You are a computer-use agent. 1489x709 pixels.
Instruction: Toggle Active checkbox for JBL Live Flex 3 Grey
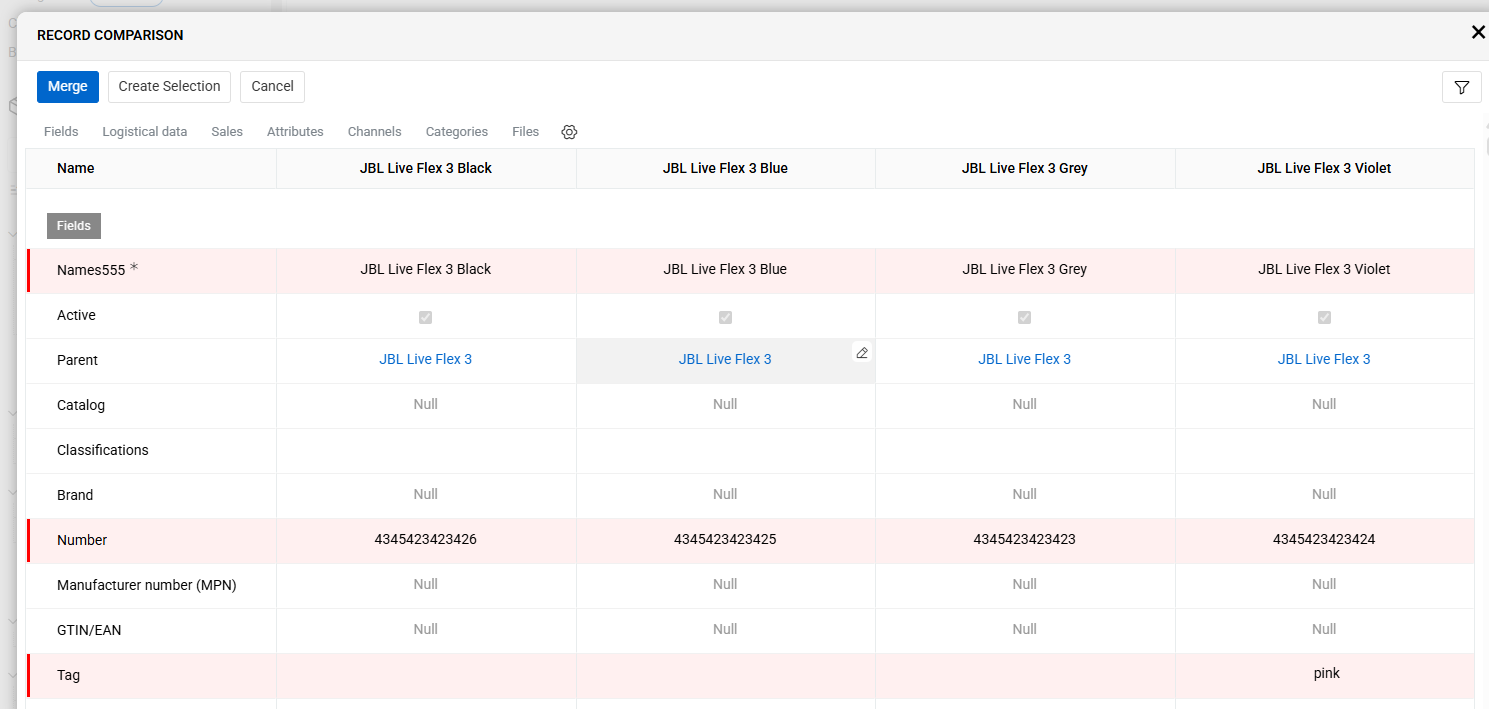point(1024,317)
